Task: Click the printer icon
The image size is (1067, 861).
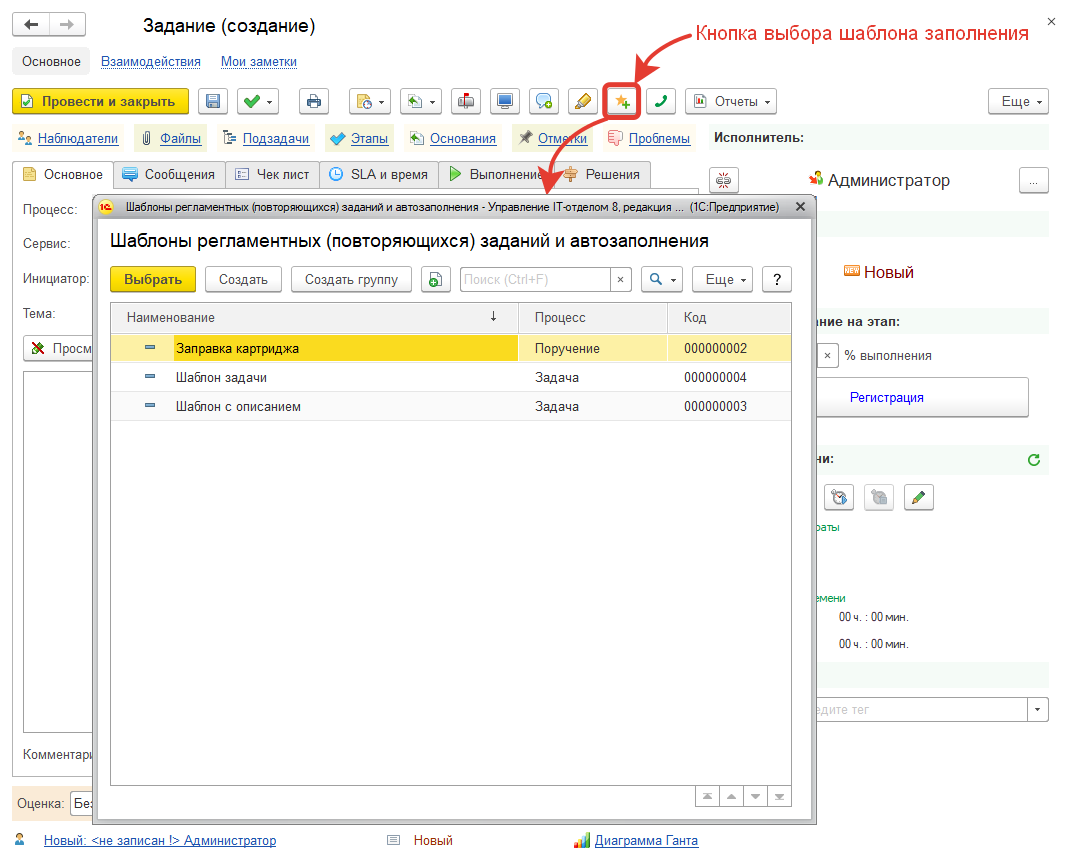Action: click(314, 101)
